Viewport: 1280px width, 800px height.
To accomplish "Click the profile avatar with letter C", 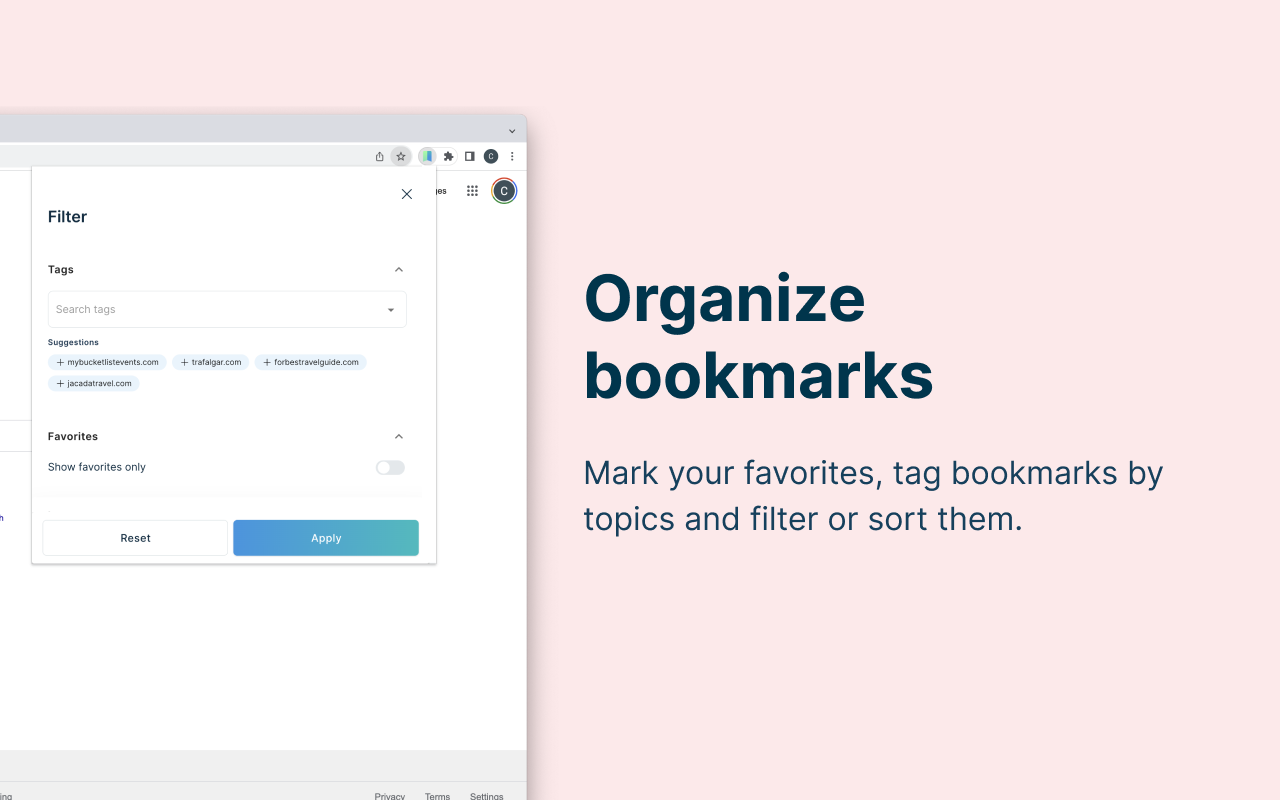I will coord(503,191).
